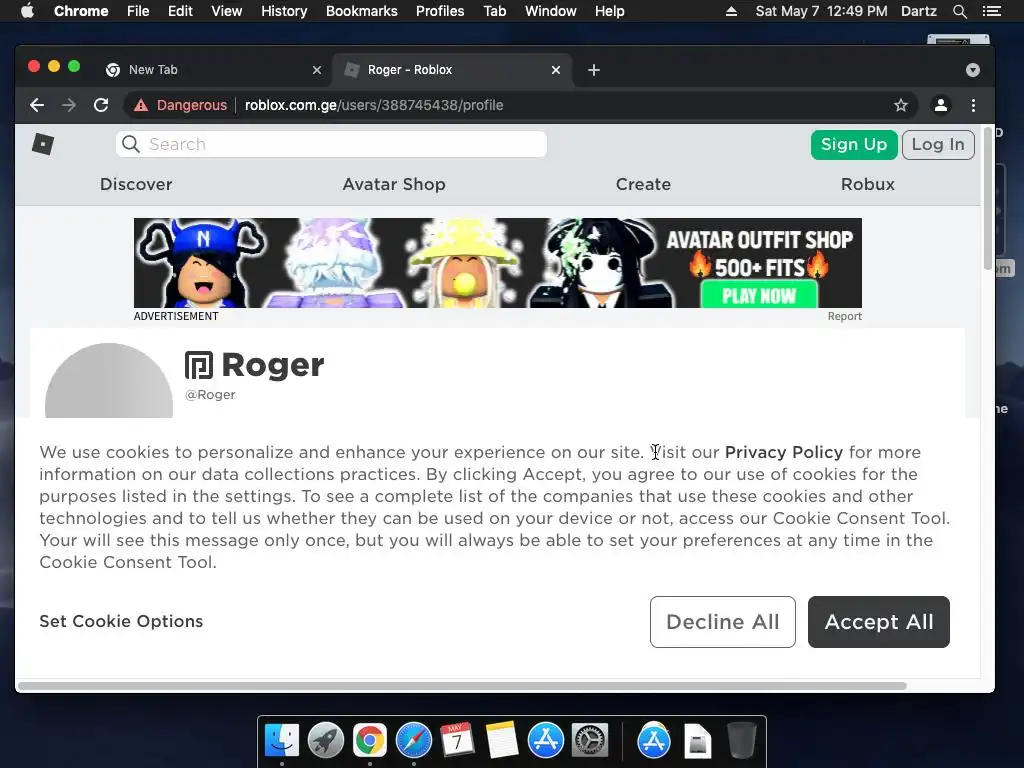Open the Trash in the Dock
This screenshot has height=768, width=1024.
click(x=742, y=741)
